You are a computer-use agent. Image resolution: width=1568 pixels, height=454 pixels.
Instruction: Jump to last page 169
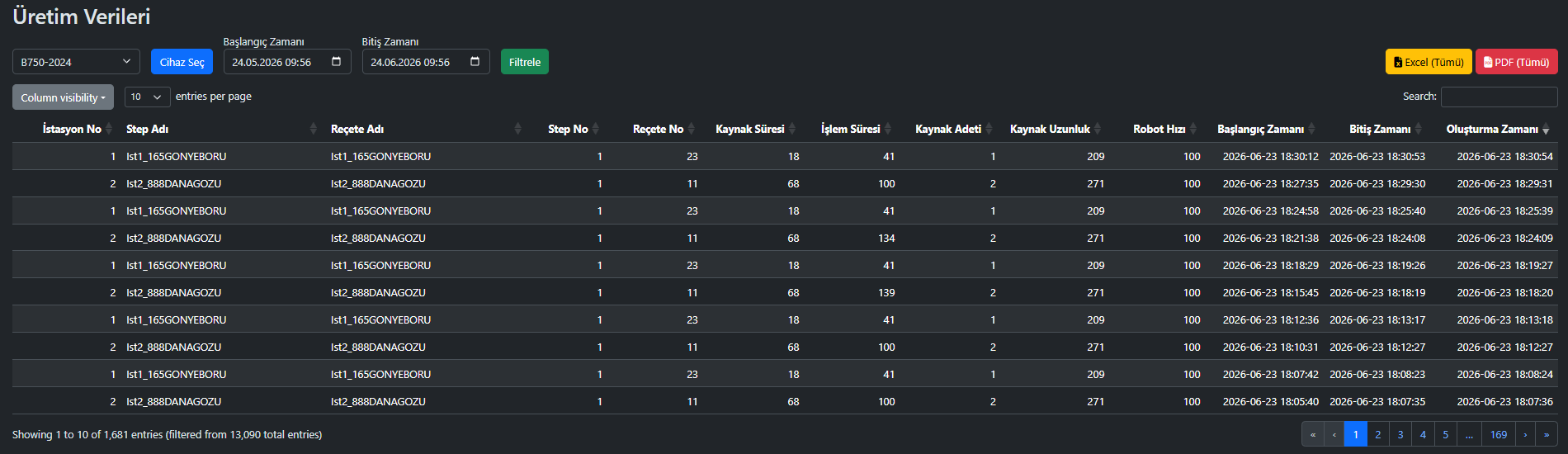click(x=1499, y=434)
